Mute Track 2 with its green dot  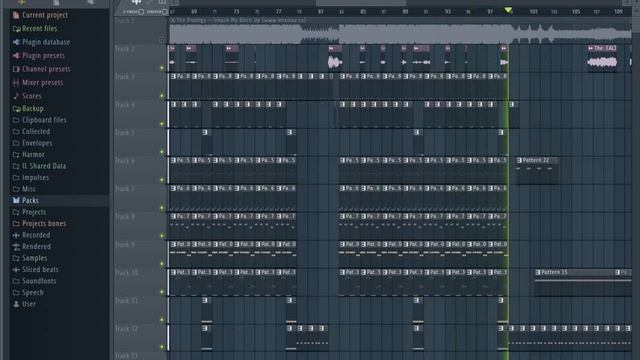tap(162, 68)
